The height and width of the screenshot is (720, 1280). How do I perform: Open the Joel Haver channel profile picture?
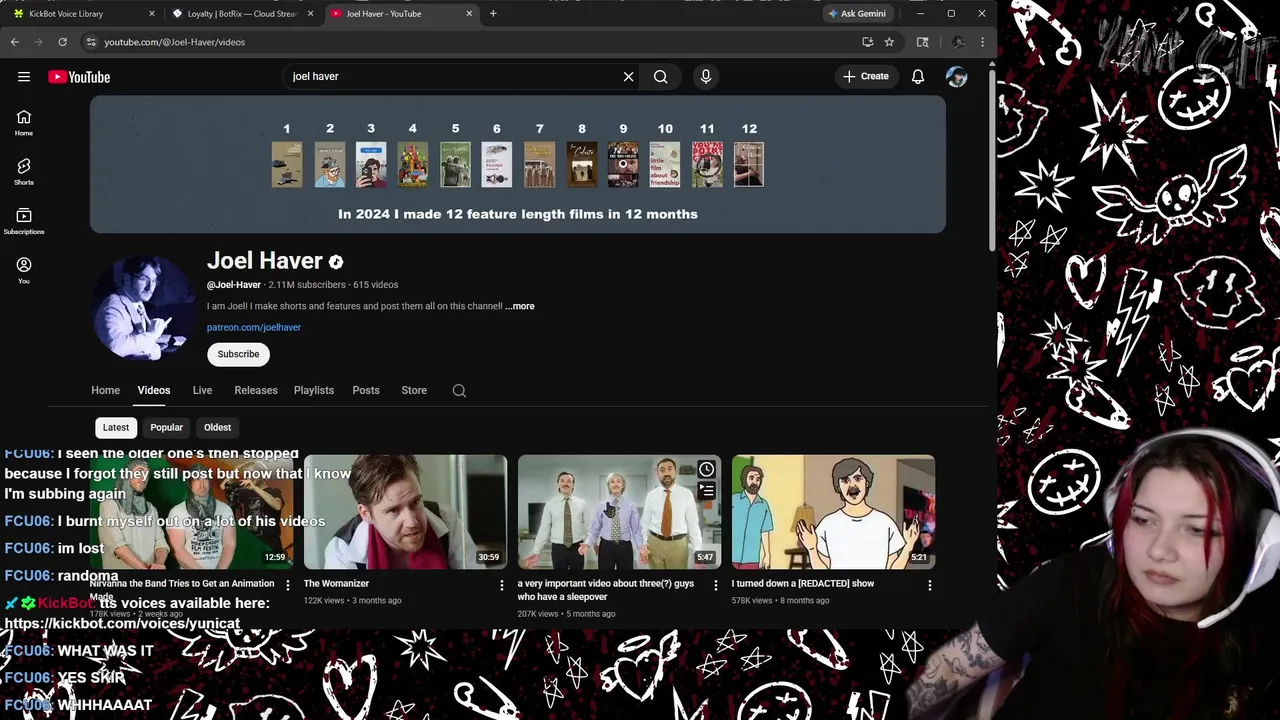(143, 306)
